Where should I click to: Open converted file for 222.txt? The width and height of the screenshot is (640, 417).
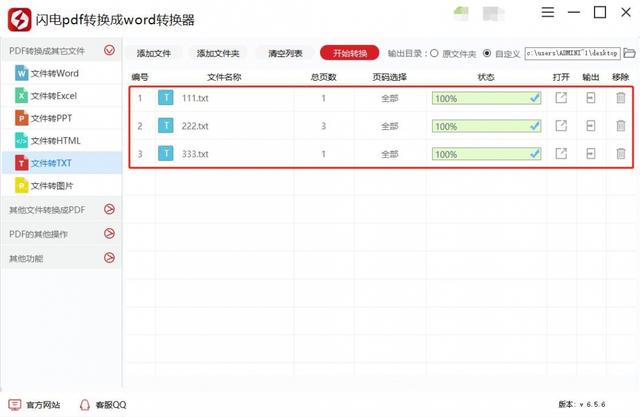(x=561, y=126)
